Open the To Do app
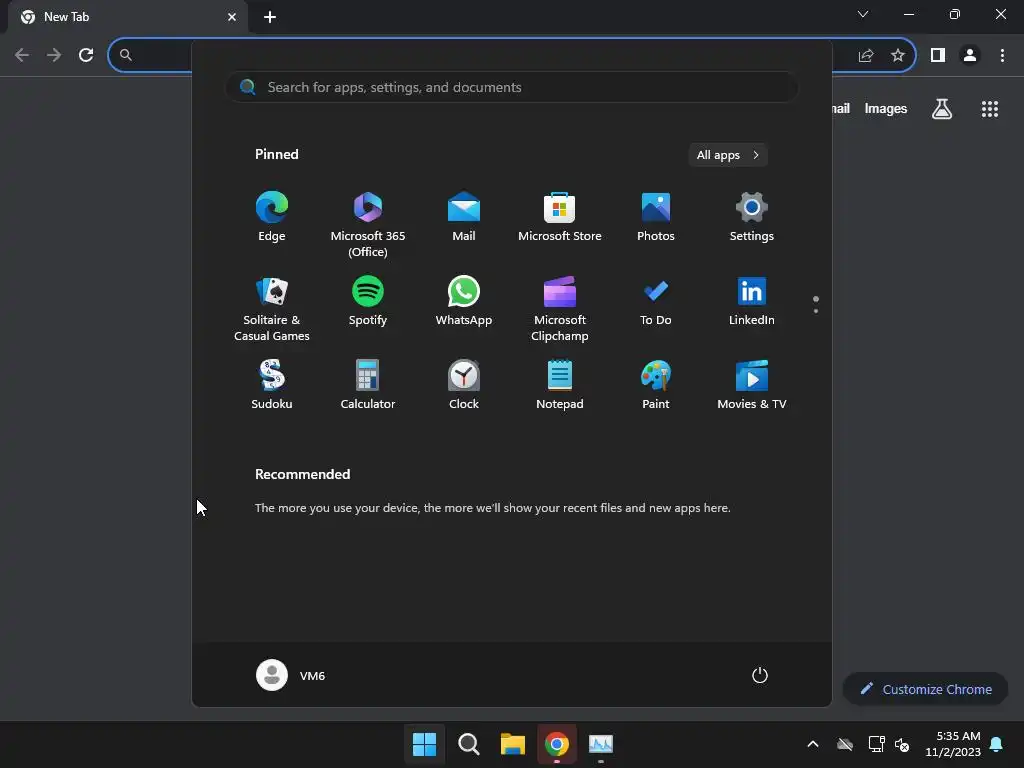This screenshot has height=768, width=1024. click(656, 301)
